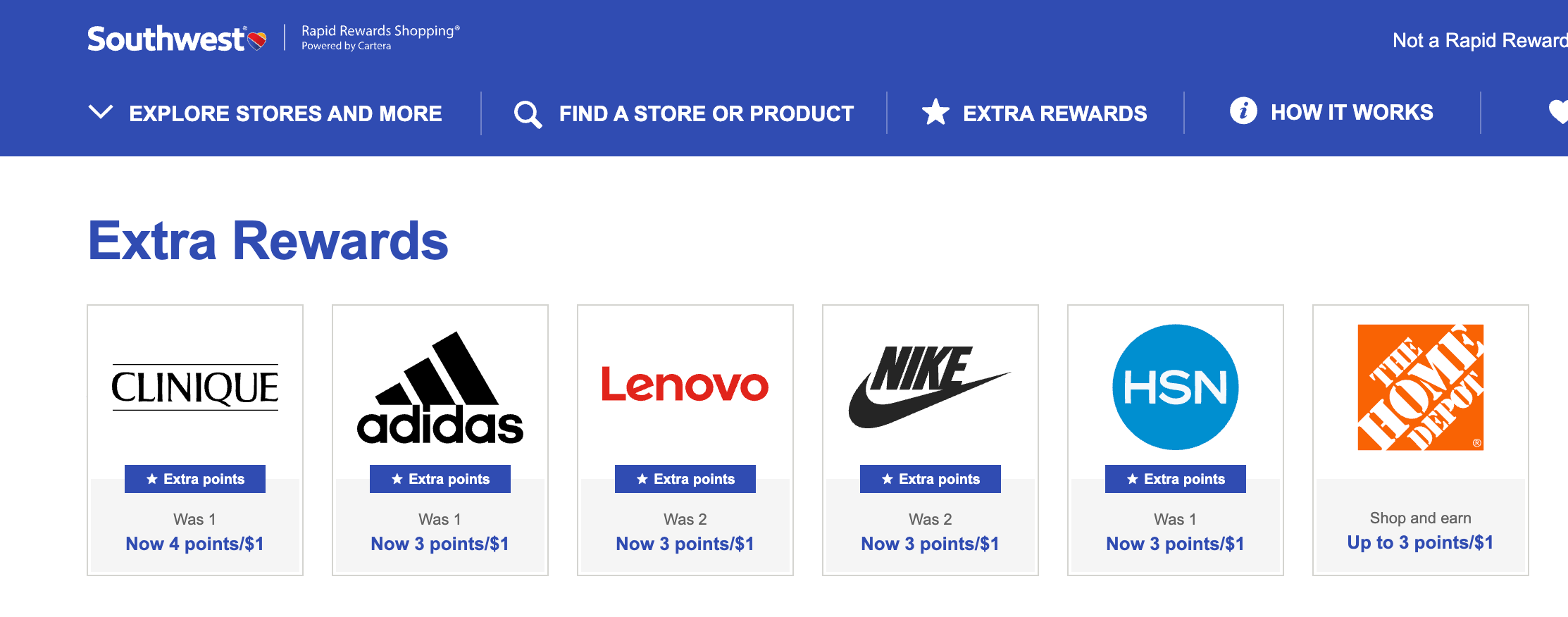Viewport: 1568px width, 617px height.
Task: Click the heart favorites icon in navbar
Action: coord(1558,112)
